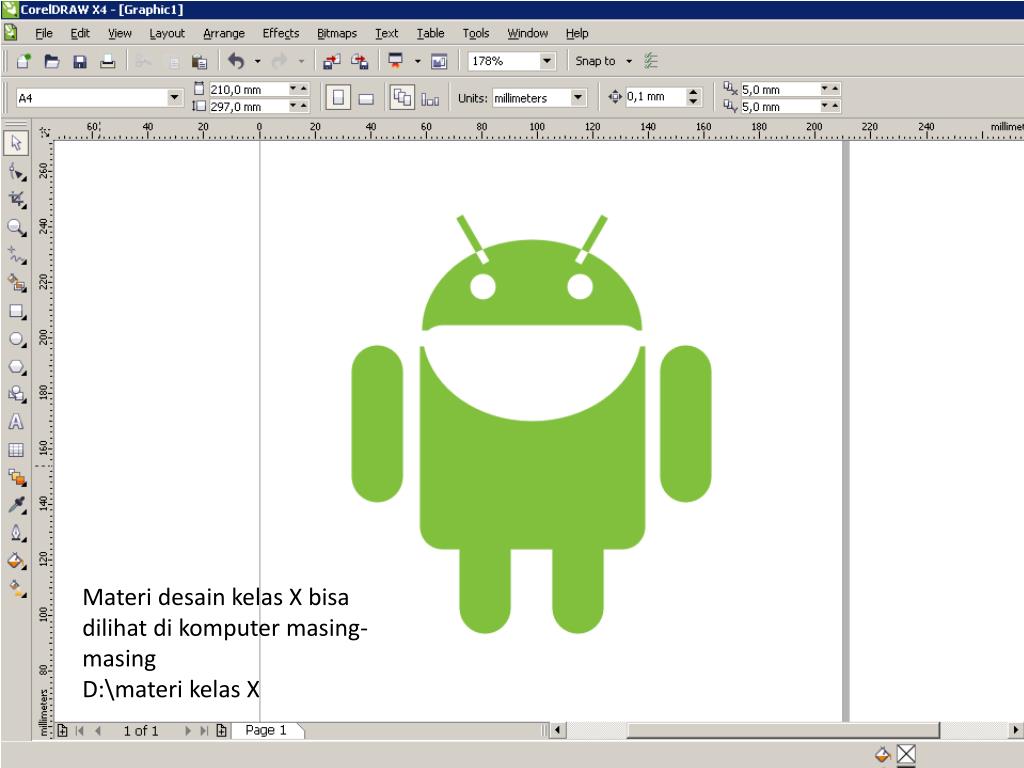Select the Smart Fill tool
Screen dimensions: 1024x768
point(16,283)
